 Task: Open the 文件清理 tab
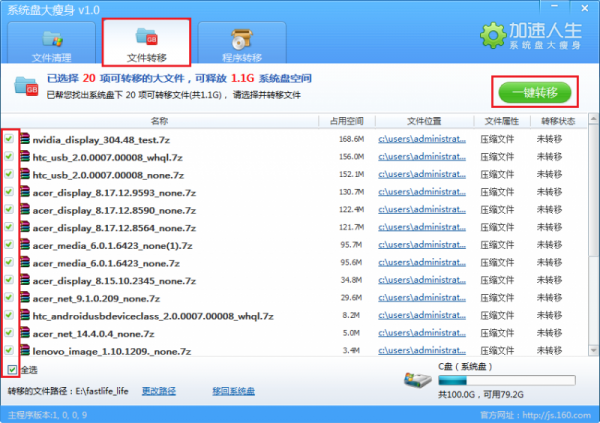pyautogui.click(x=51, y=43)
